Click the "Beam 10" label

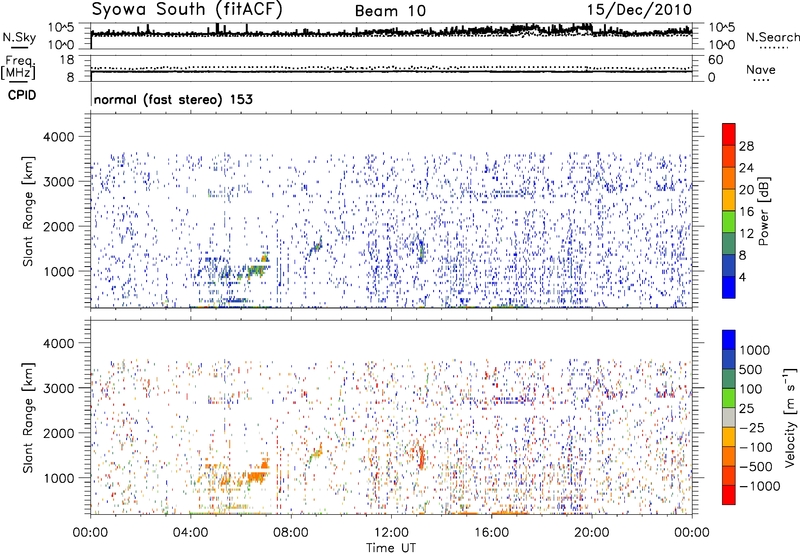tap(390, 11)
